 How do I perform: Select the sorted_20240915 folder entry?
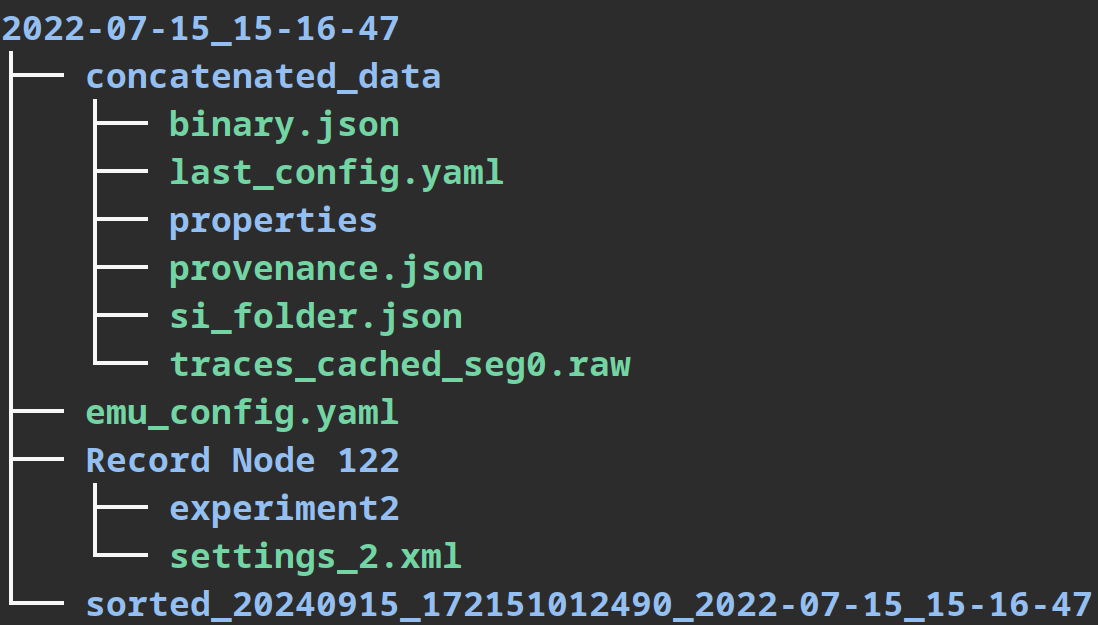(x=588, y=605)
